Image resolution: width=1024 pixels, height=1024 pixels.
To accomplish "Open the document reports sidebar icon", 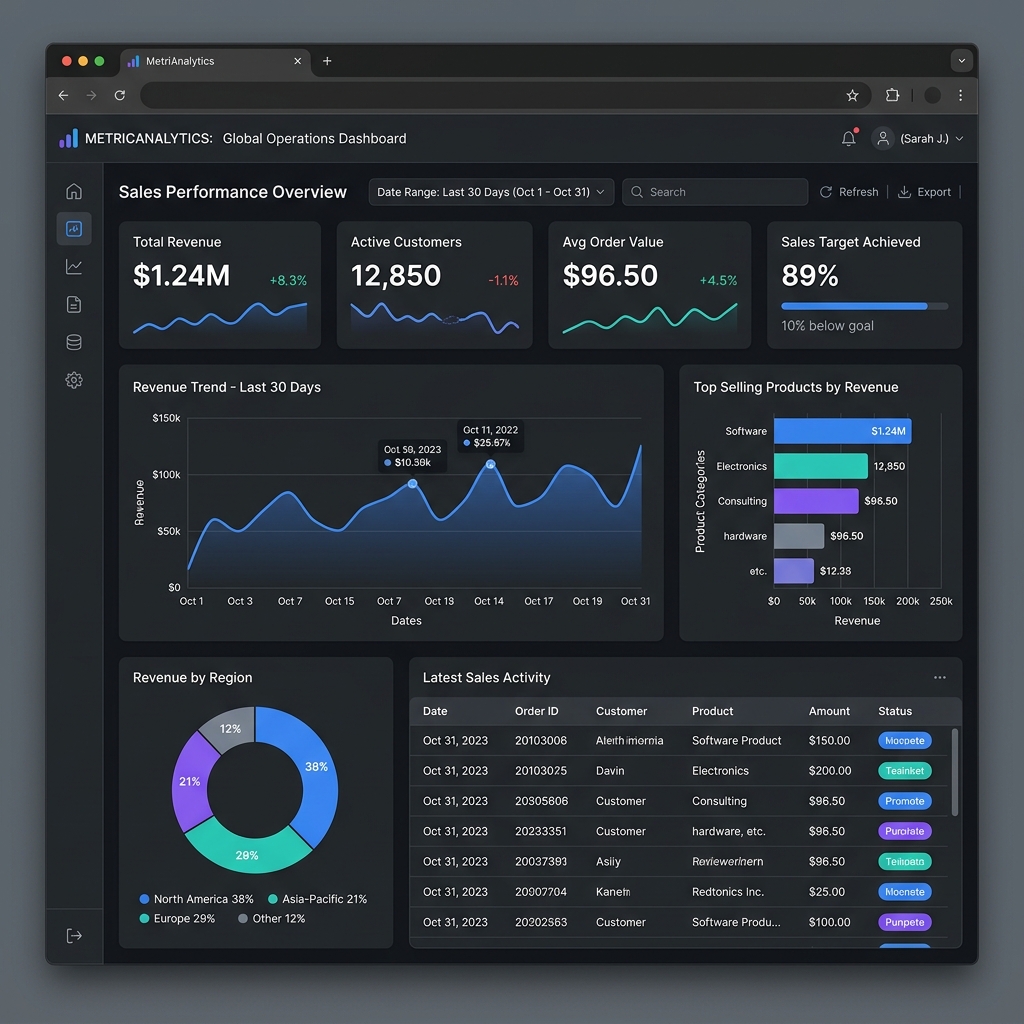I will (74, 304).
